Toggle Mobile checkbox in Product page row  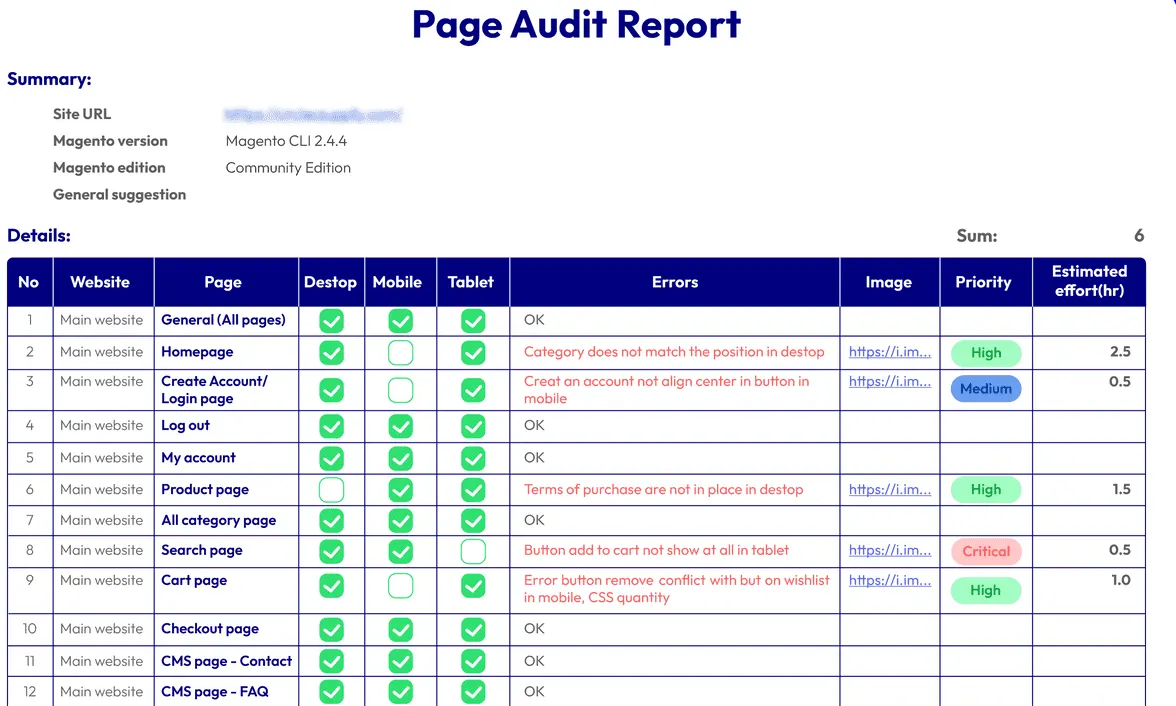pyautogui.click(x=400, y=490)
